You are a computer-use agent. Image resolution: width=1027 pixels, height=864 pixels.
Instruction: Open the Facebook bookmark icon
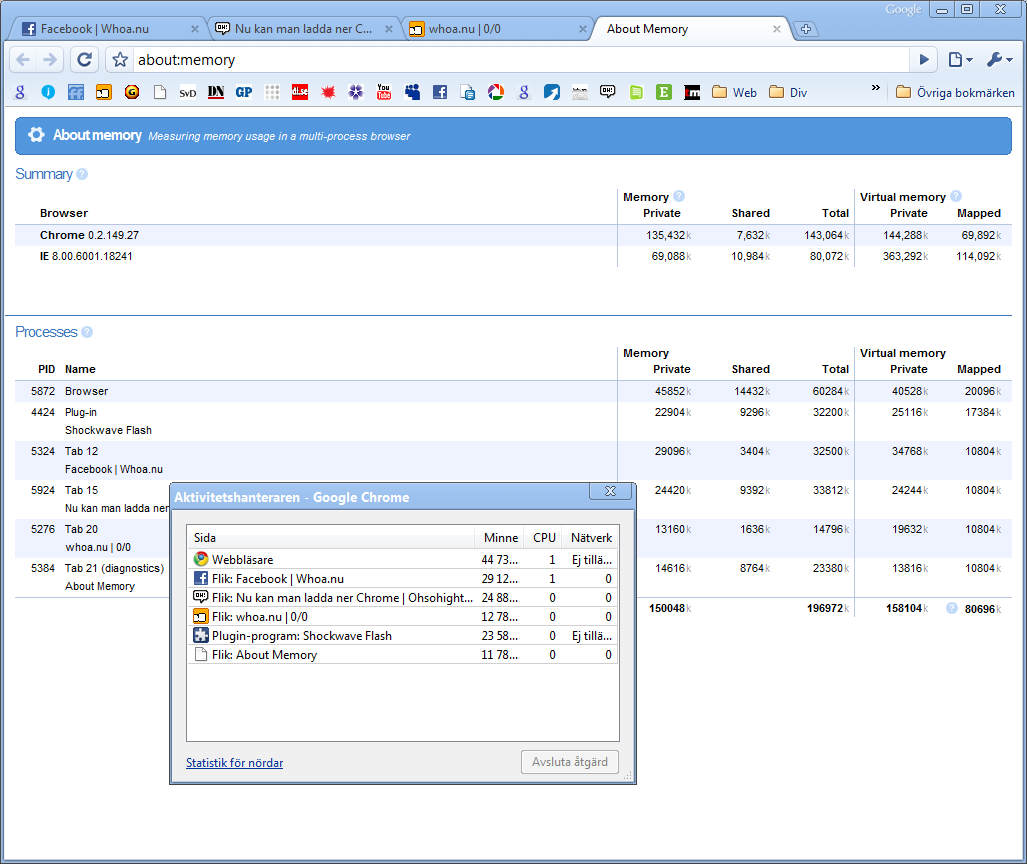[440, 92]
